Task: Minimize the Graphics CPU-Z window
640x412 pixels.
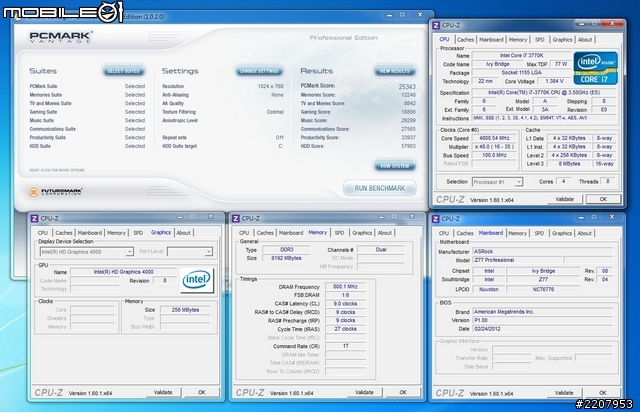Action: click(x=180, y=216)
